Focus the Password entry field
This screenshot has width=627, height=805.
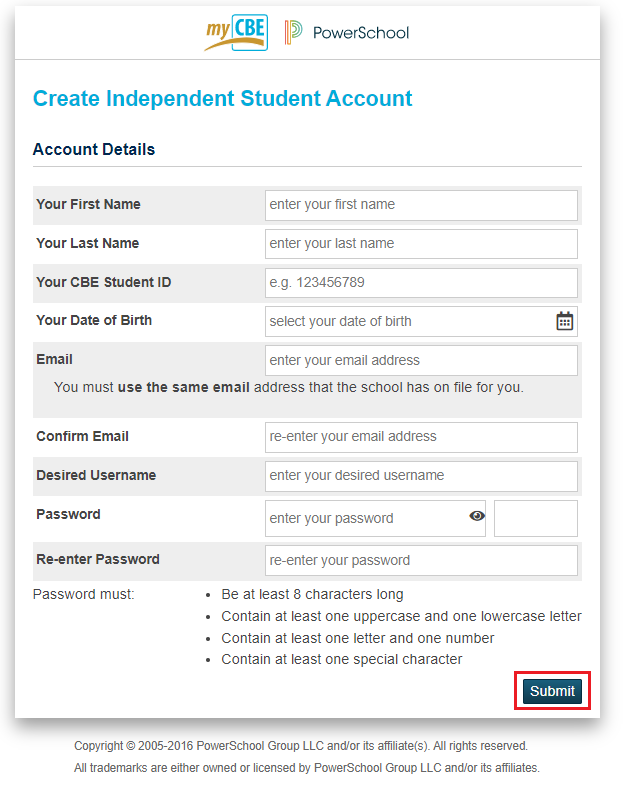pyautogui.click(x=365, y=519)
